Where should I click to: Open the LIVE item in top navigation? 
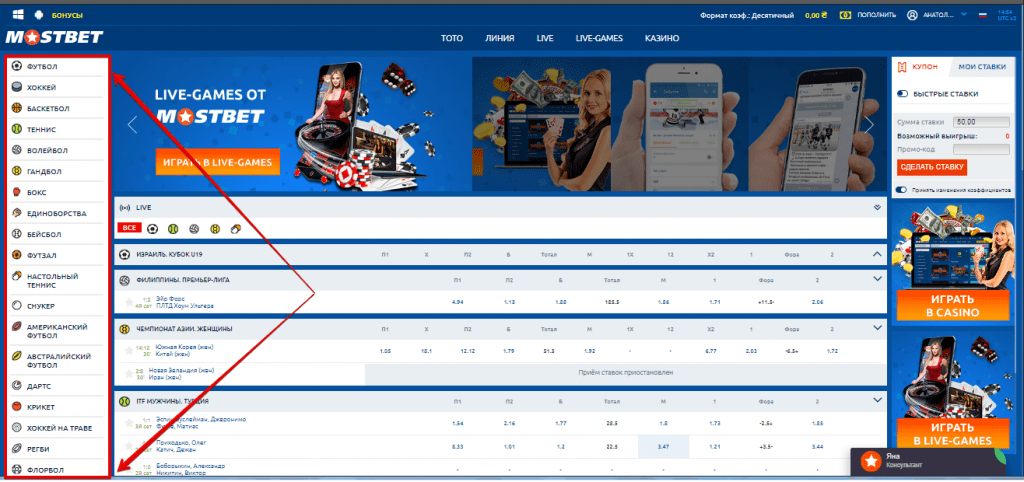545,39
